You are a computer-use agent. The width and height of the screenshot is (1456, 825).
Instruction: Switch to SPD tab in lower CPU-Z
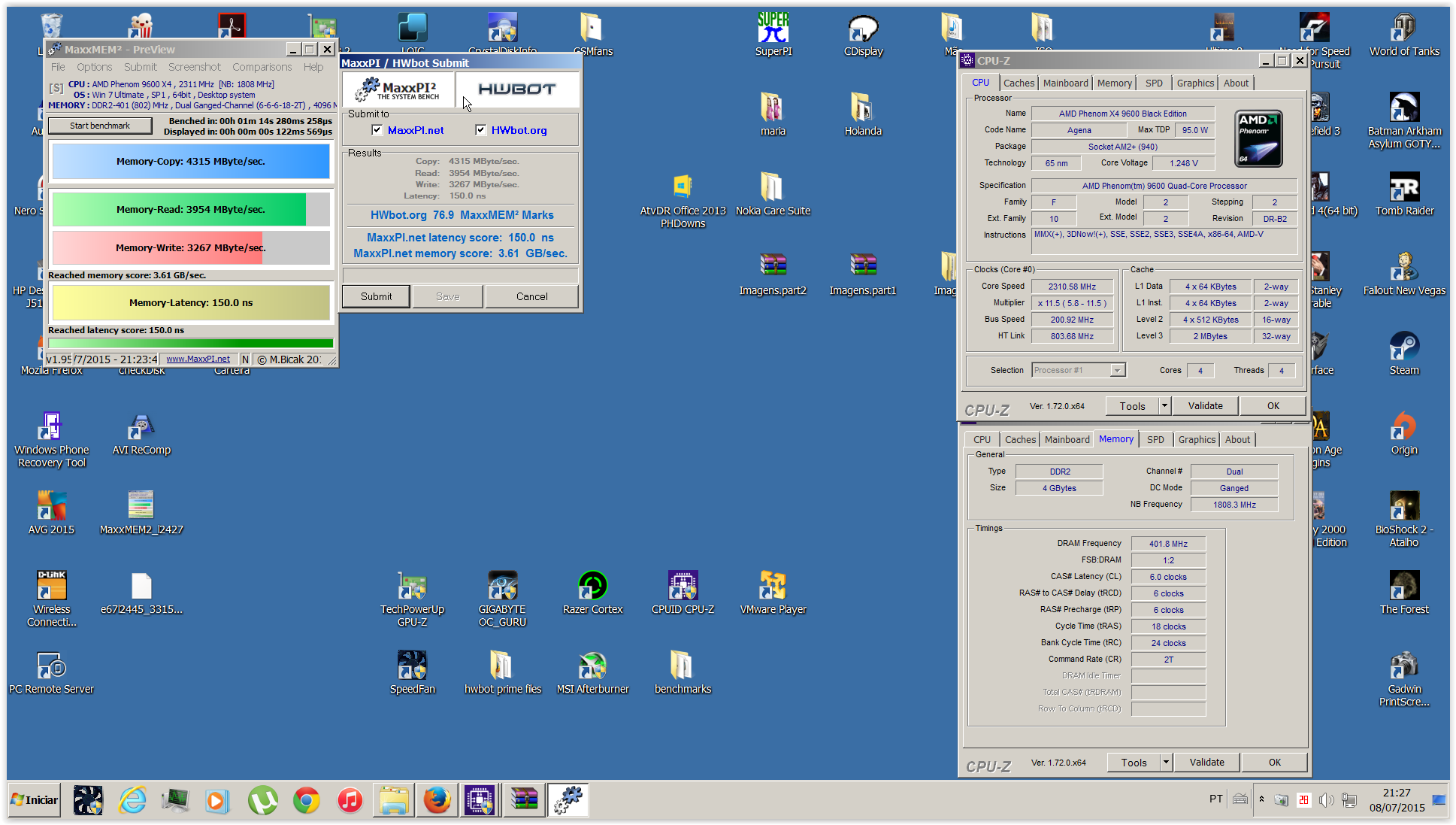1155,440
